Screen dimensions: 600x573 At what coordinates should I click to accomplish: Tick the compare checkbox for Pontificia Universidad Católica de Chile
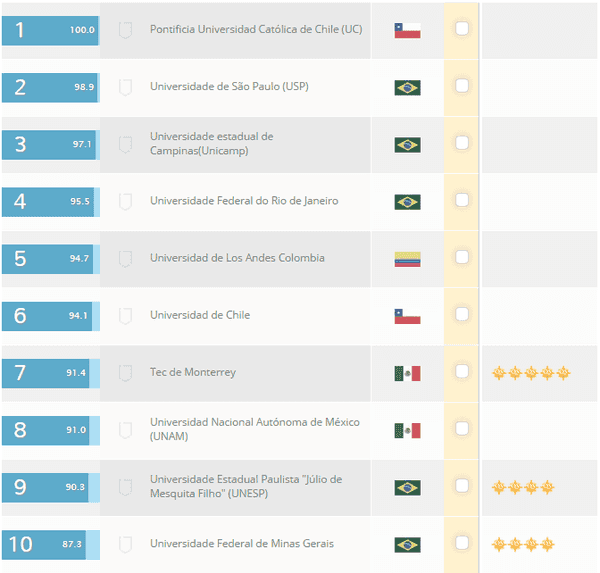tap(462, 28)
